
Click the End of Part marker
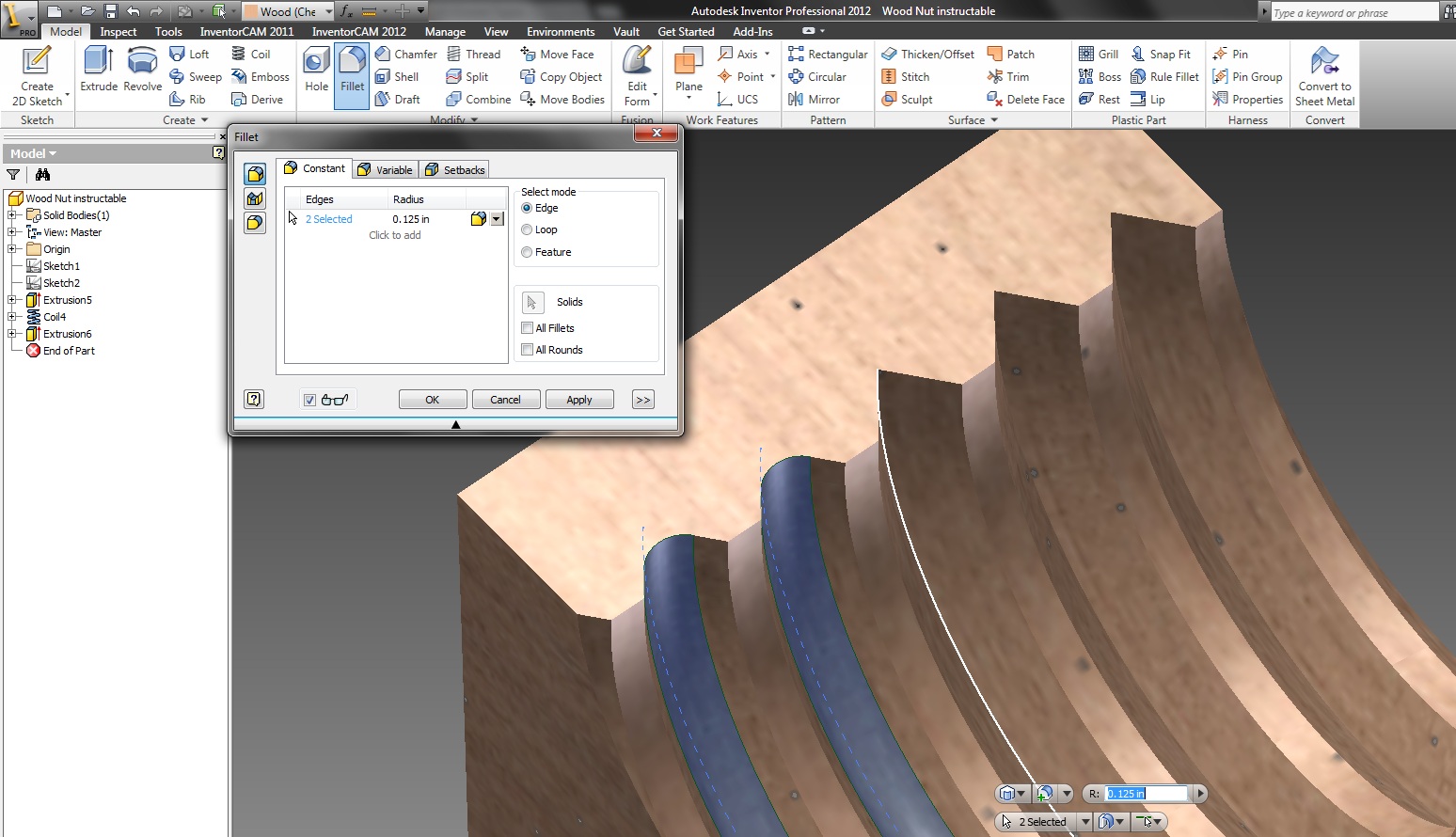[x=69, y=351]
